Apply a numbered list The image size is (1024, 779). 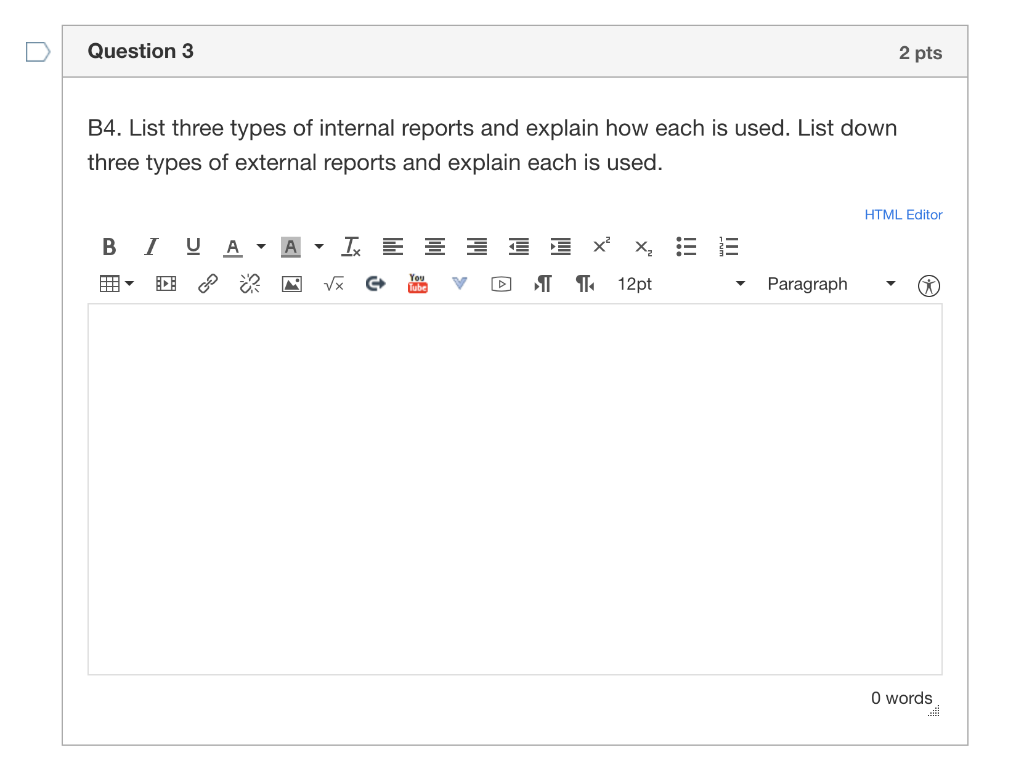[x=728, y=247]
